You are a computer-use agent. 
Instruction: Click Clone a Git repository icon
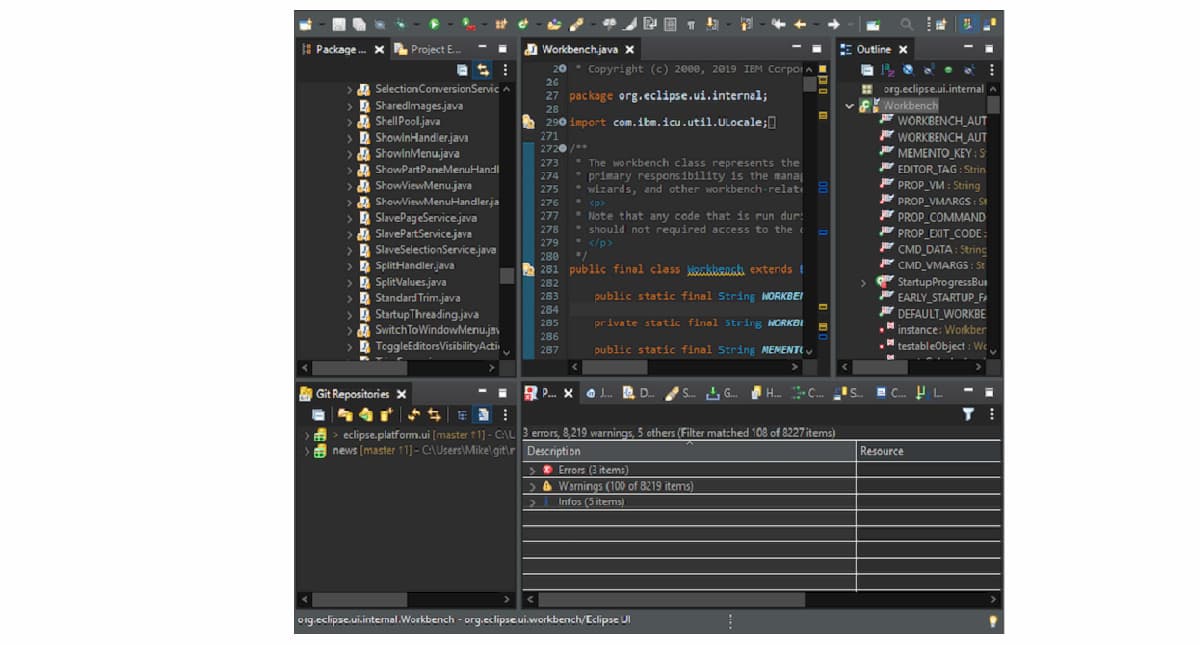(x=366, y=415)
